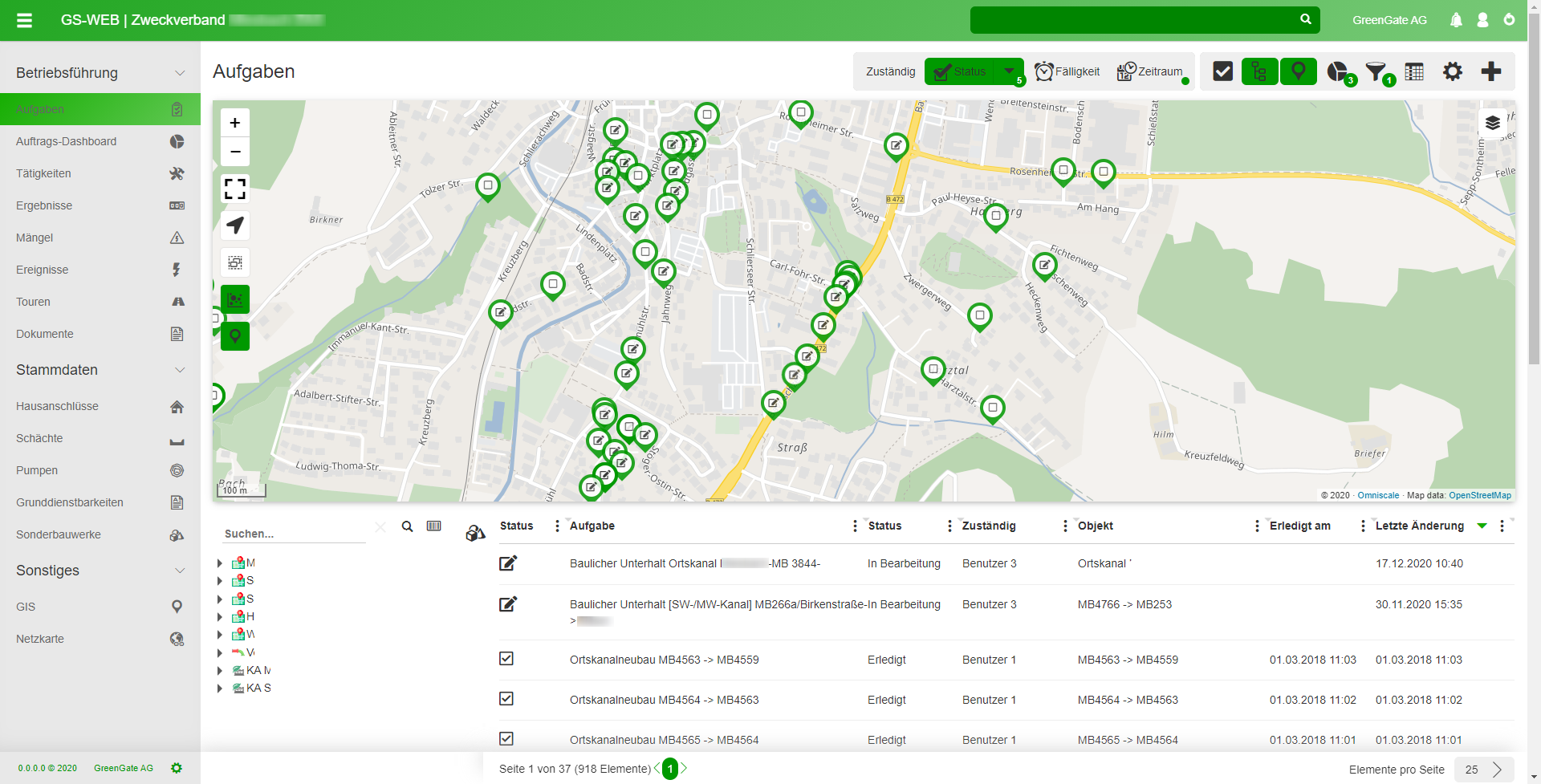1541x784 pixels.
Task: Click the plus icon to add task
Action: tap(1490, 71)
